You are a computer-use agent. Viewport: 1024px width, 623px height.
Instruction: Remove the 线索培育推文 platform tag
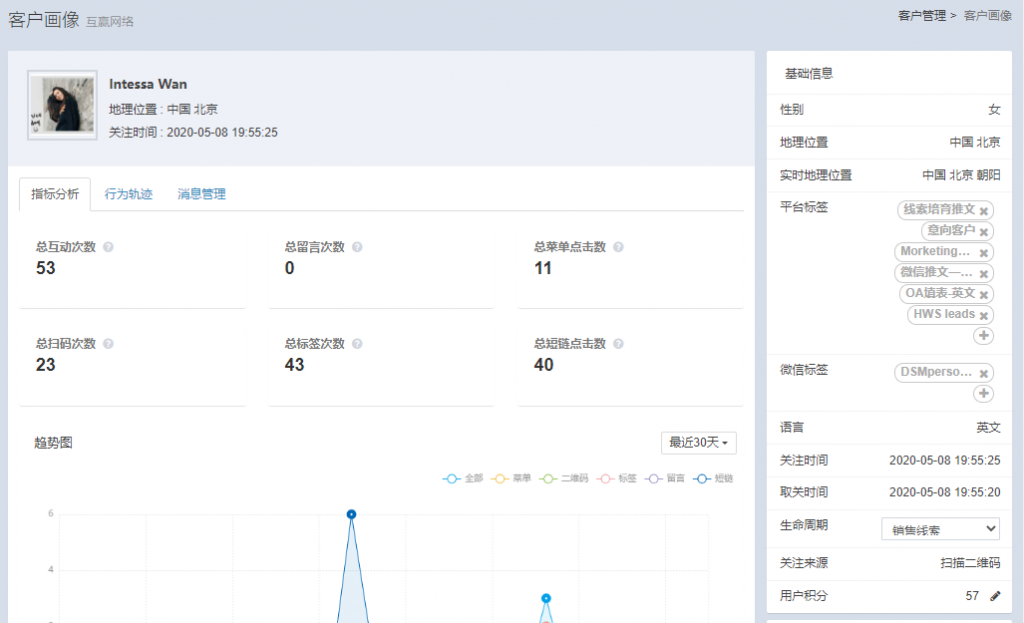(x=984, y=211)
